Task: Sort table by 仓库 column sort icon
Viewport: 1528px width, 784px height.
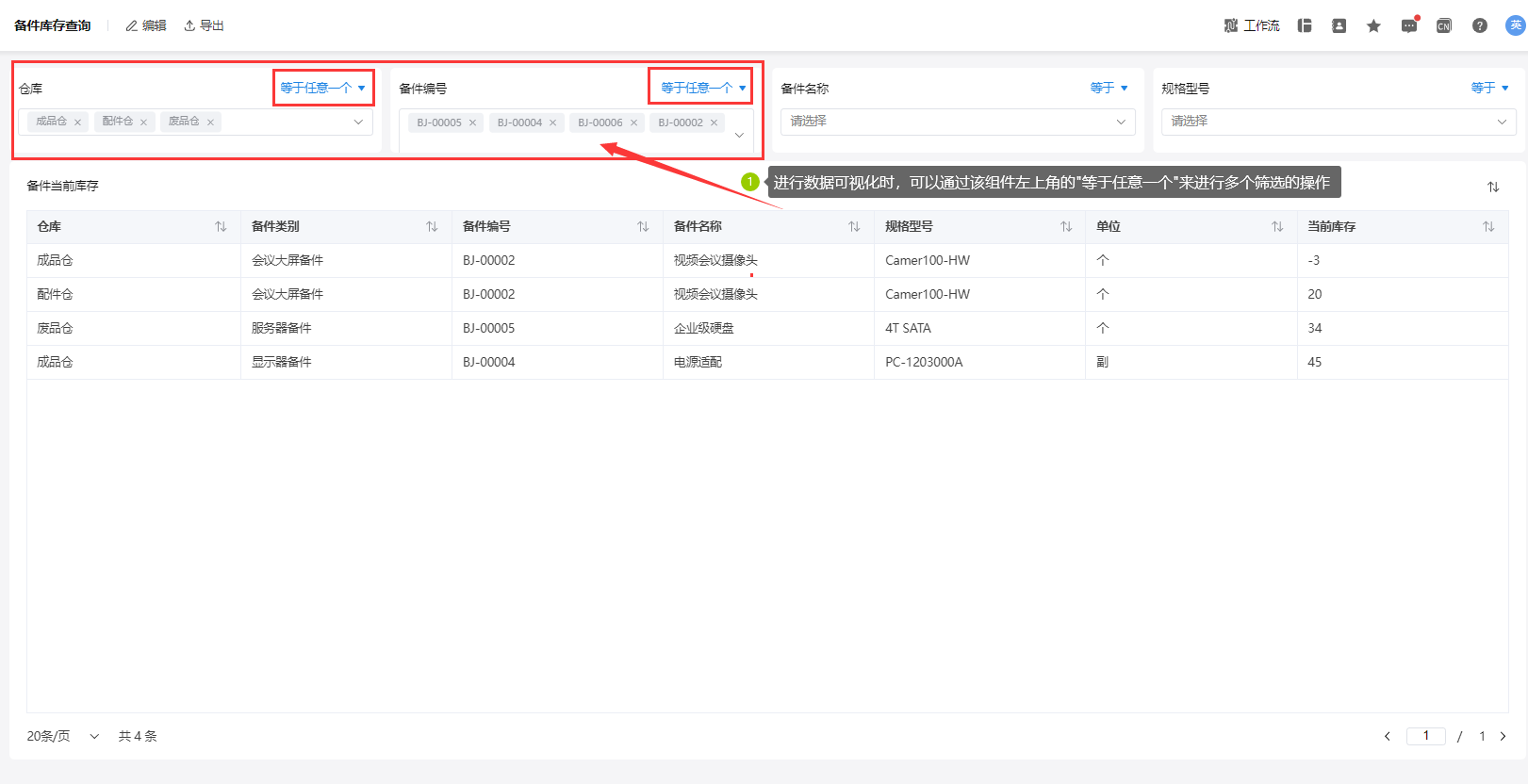Action: click(x=221, y=226)
